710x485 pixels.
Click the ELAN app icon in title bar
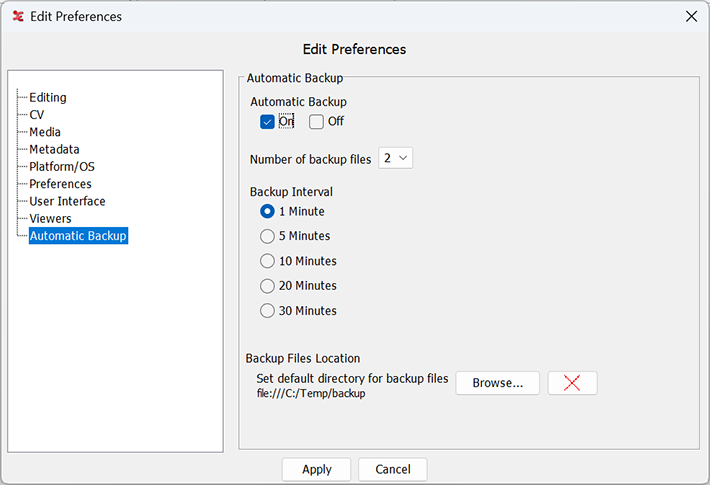tap(18, 16)
